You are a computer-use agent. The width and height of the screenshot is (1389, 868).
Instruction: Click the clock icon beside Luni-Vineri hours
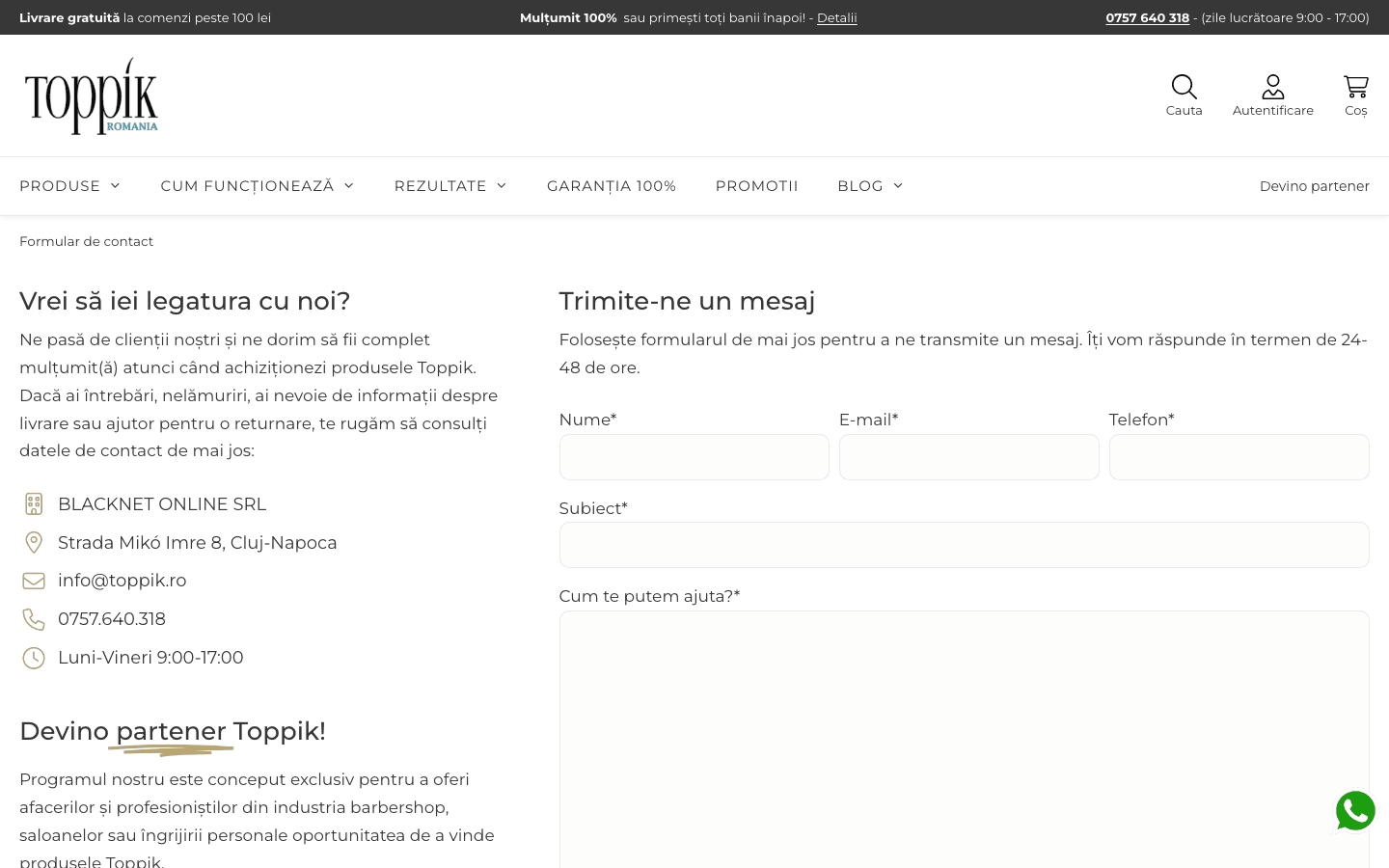(34, 658)
